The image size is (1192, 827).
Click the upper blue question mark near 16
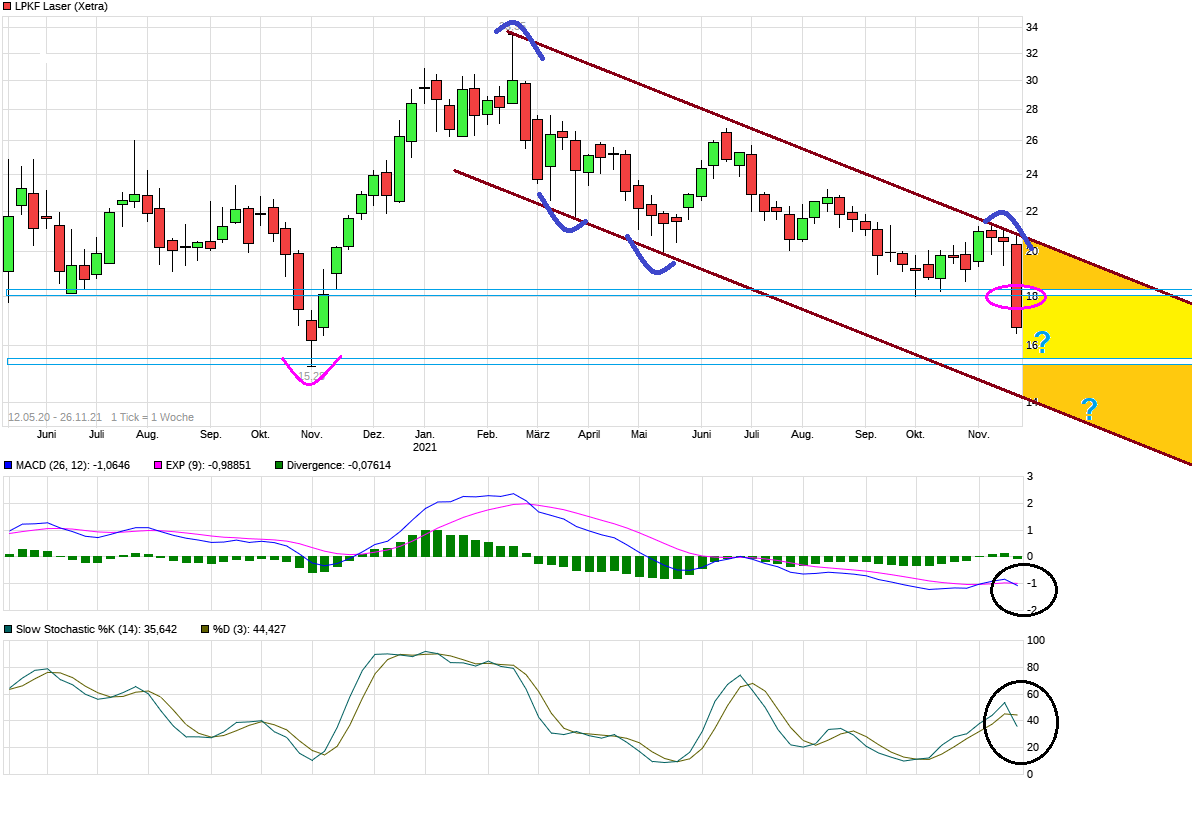click(x=1041, y=343)
